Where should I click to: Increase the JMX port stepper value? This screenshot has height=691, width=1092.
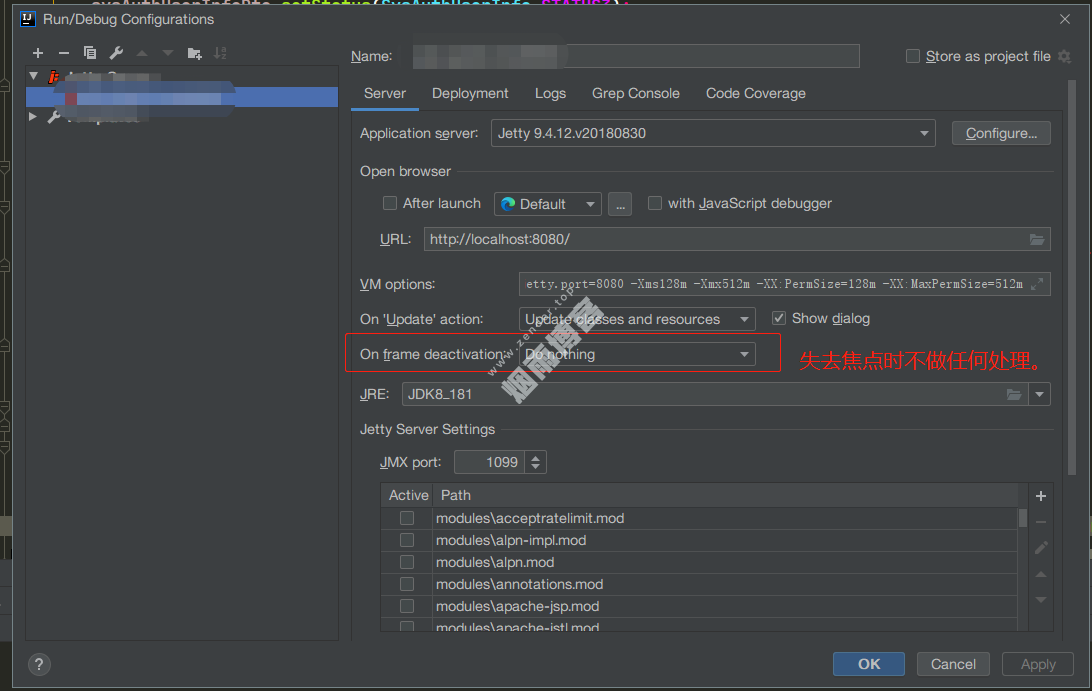coord(536,457)
